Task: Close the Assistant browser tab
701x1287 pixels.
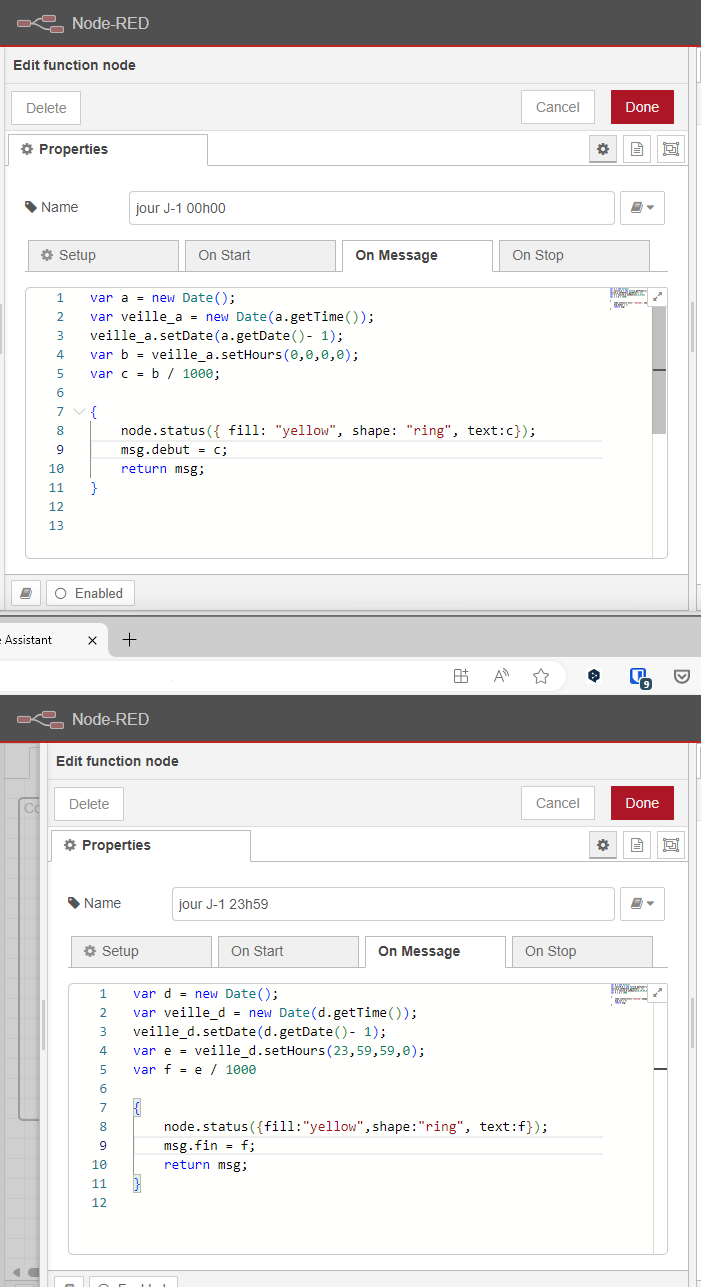Action: pos(92,640)
